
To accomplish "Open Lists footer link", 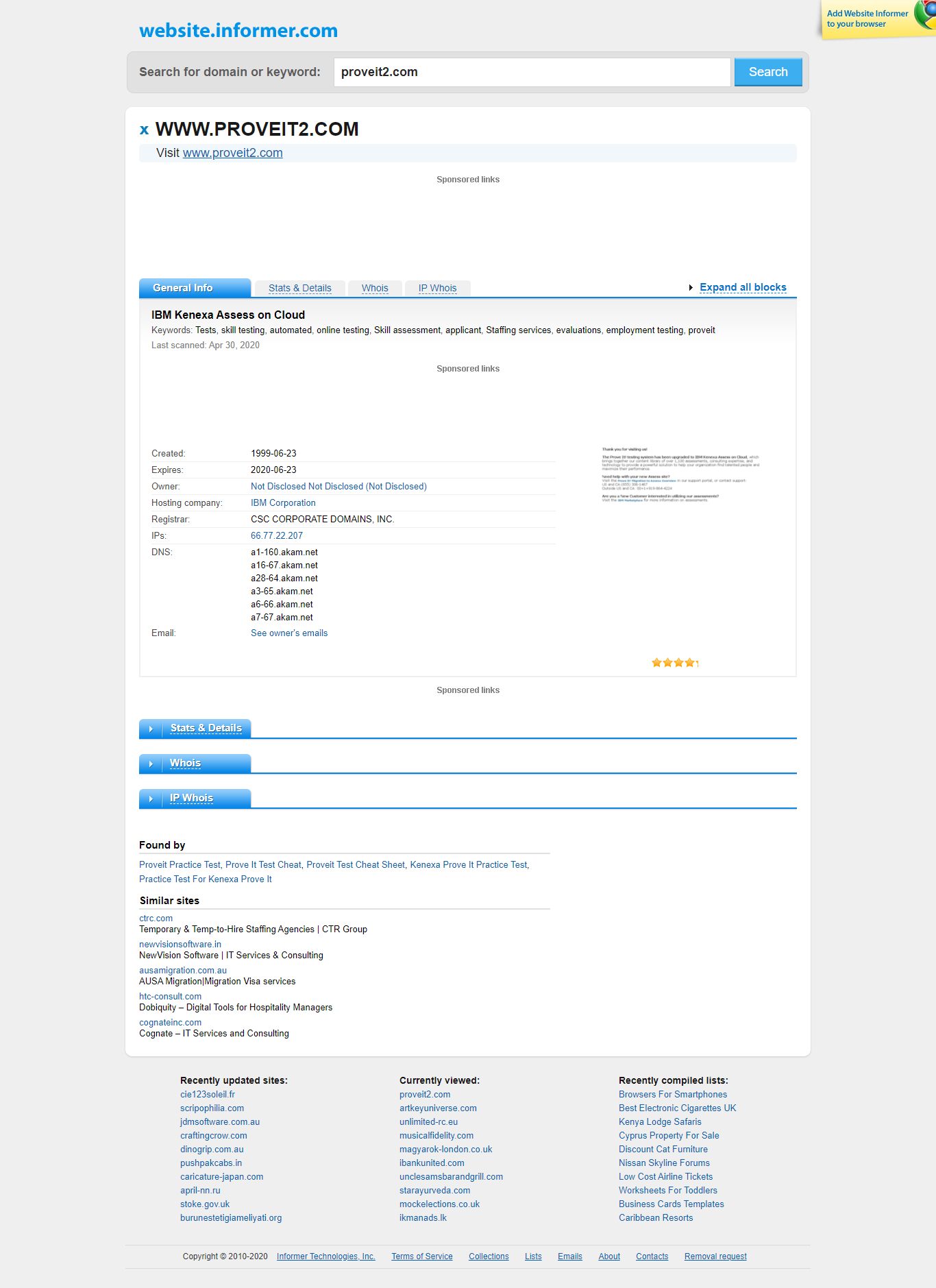I will coord(533,1256).
